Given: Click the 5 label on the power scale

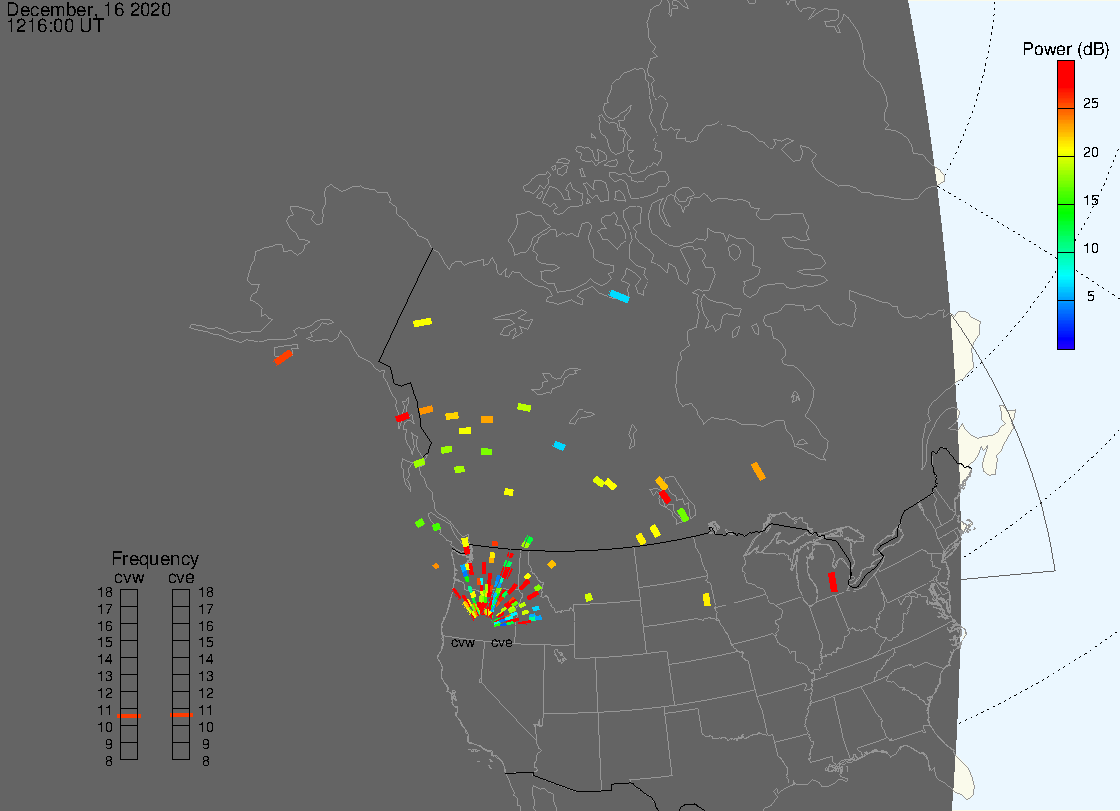Looking at the screenshot, I should [1090, 297].
